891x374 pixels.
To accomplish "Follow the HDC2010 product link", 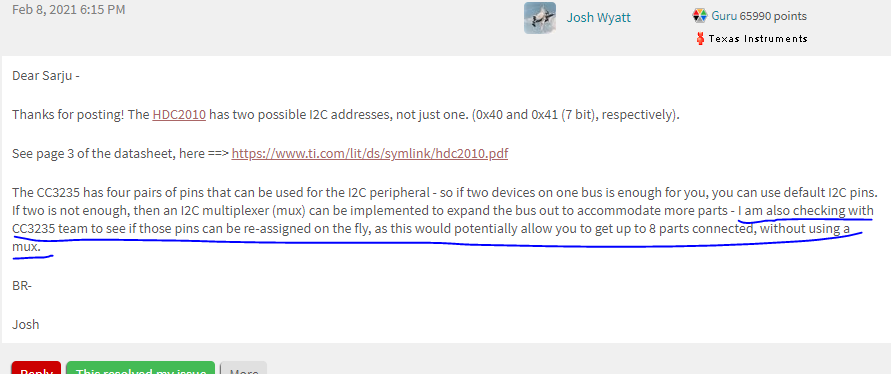I will point(179,115).
